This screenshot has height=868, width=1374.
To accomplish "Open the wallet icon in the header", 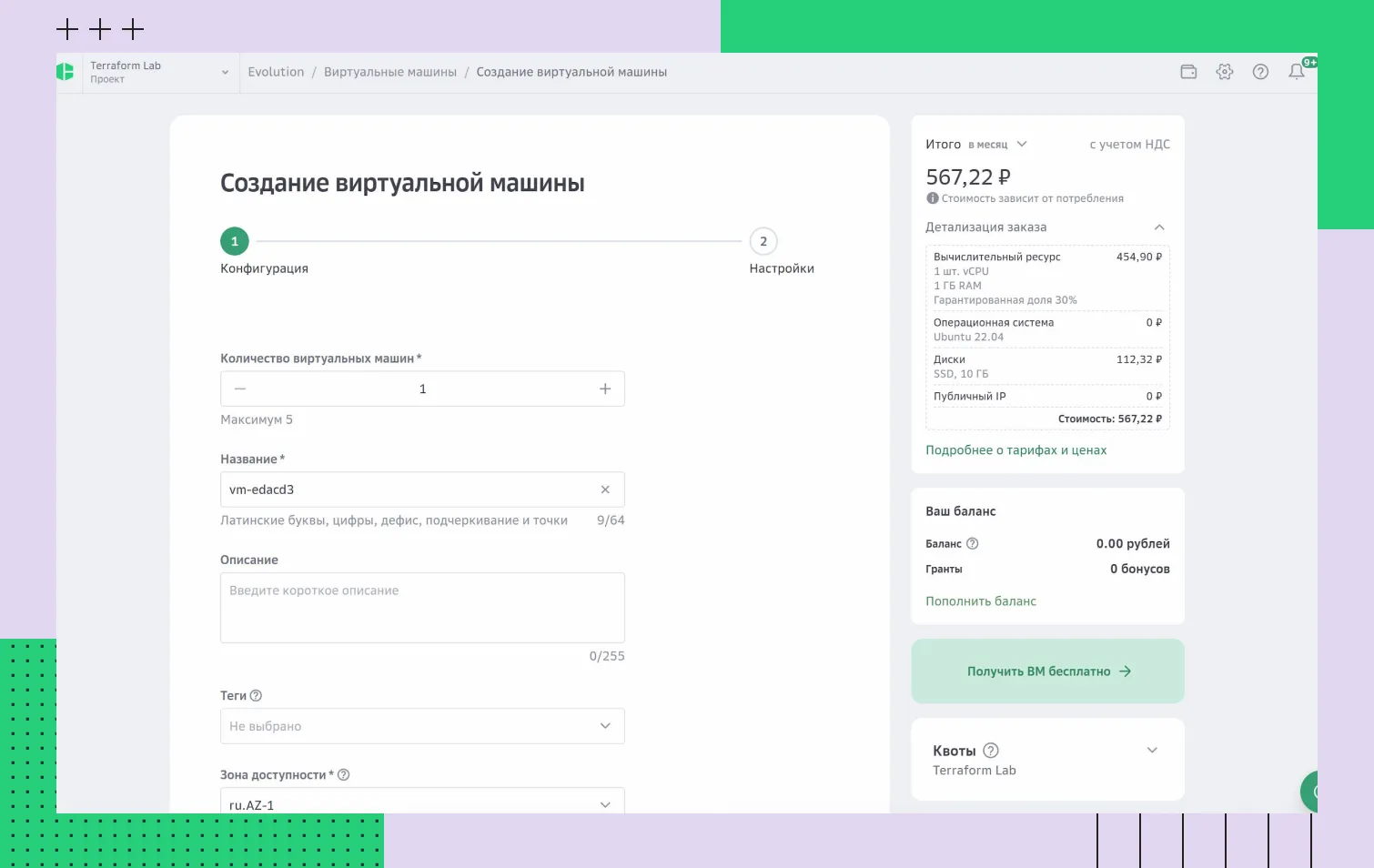I will [x=1188, y=71].
